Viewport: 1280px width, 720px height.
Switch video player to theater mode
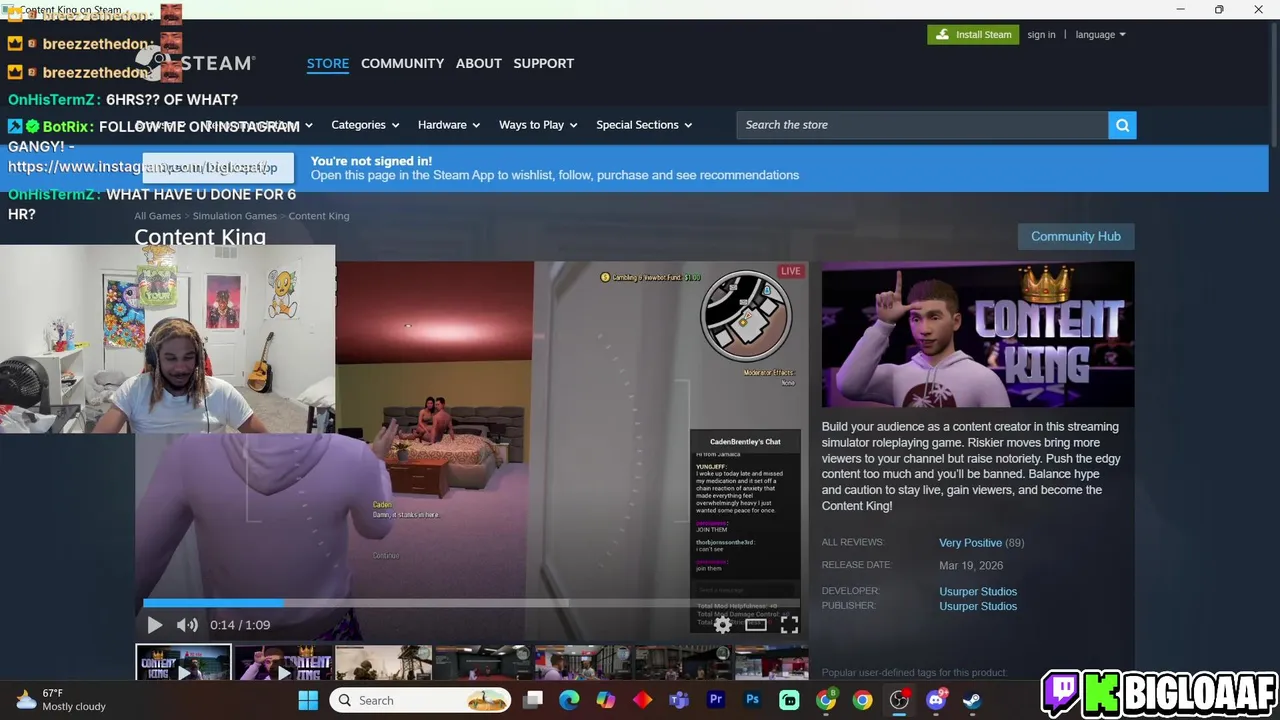point(756,625)
